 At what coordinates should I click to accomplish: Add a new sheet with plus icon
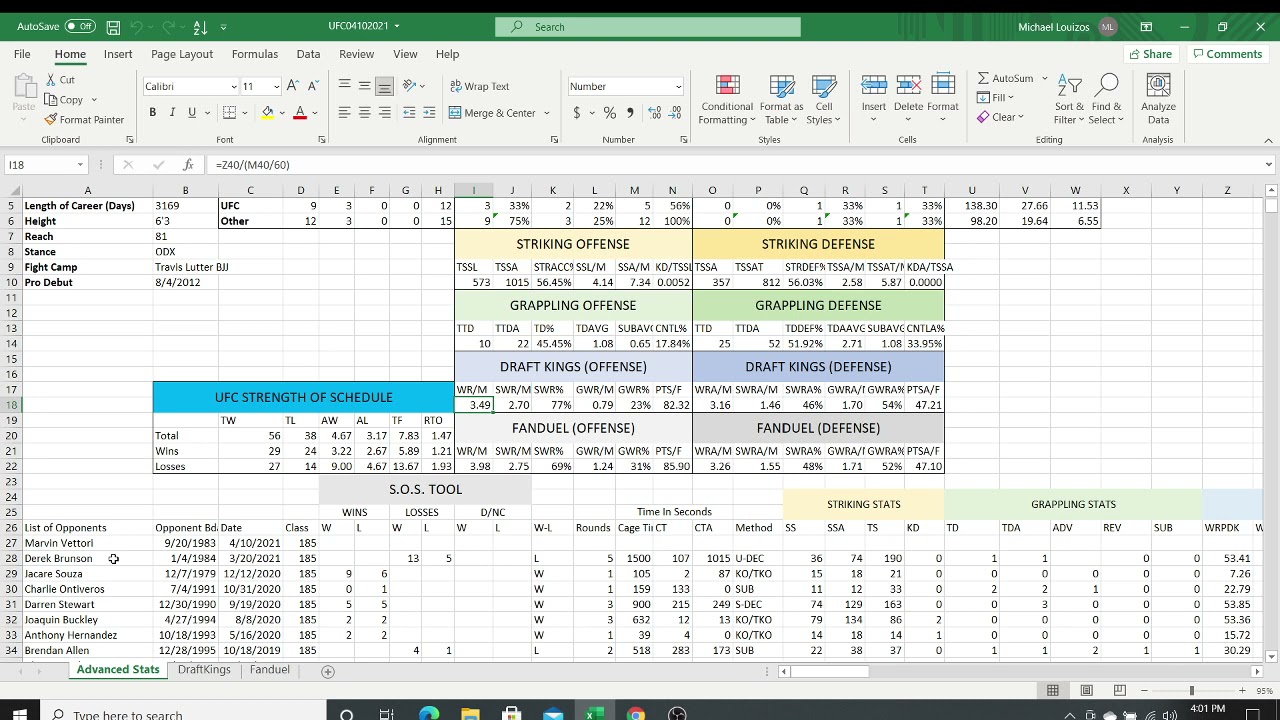tap(327, 671)
